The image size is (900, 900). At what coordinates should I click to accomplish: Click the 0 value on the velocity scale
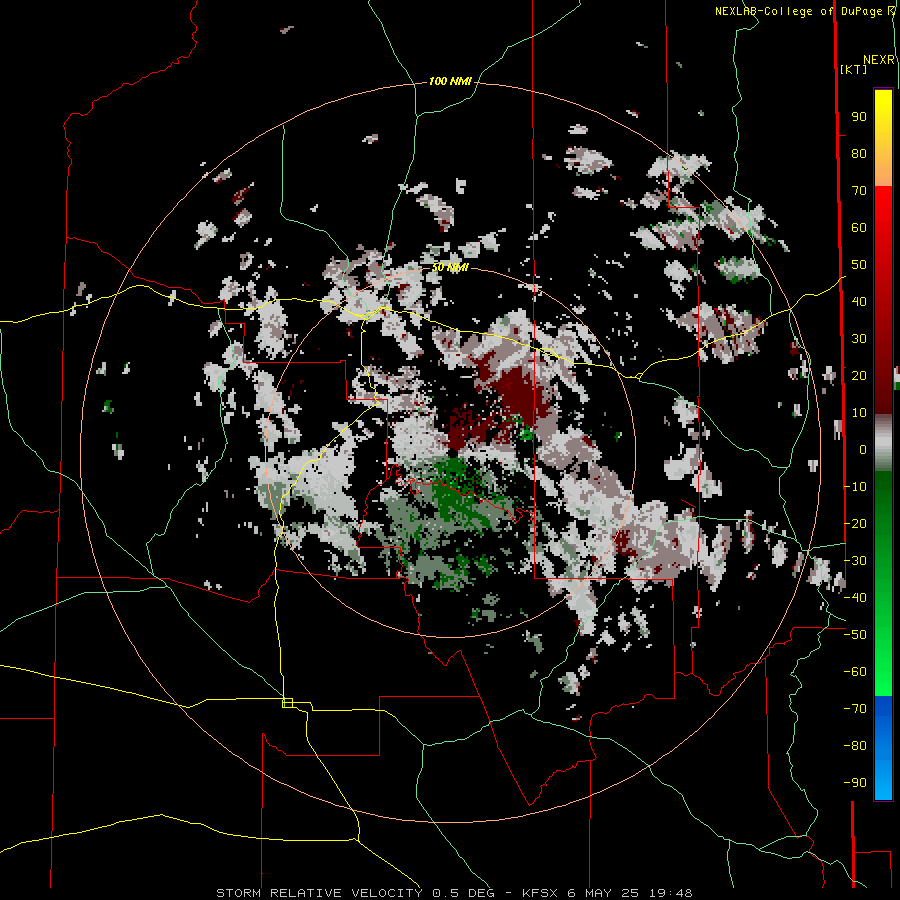coord(863,449)
